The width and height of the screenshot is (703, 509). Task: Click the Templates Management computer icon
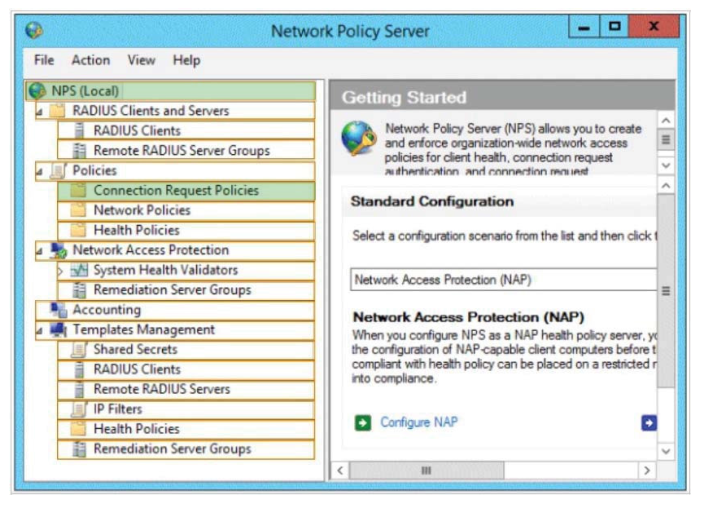tap(58, 330)
